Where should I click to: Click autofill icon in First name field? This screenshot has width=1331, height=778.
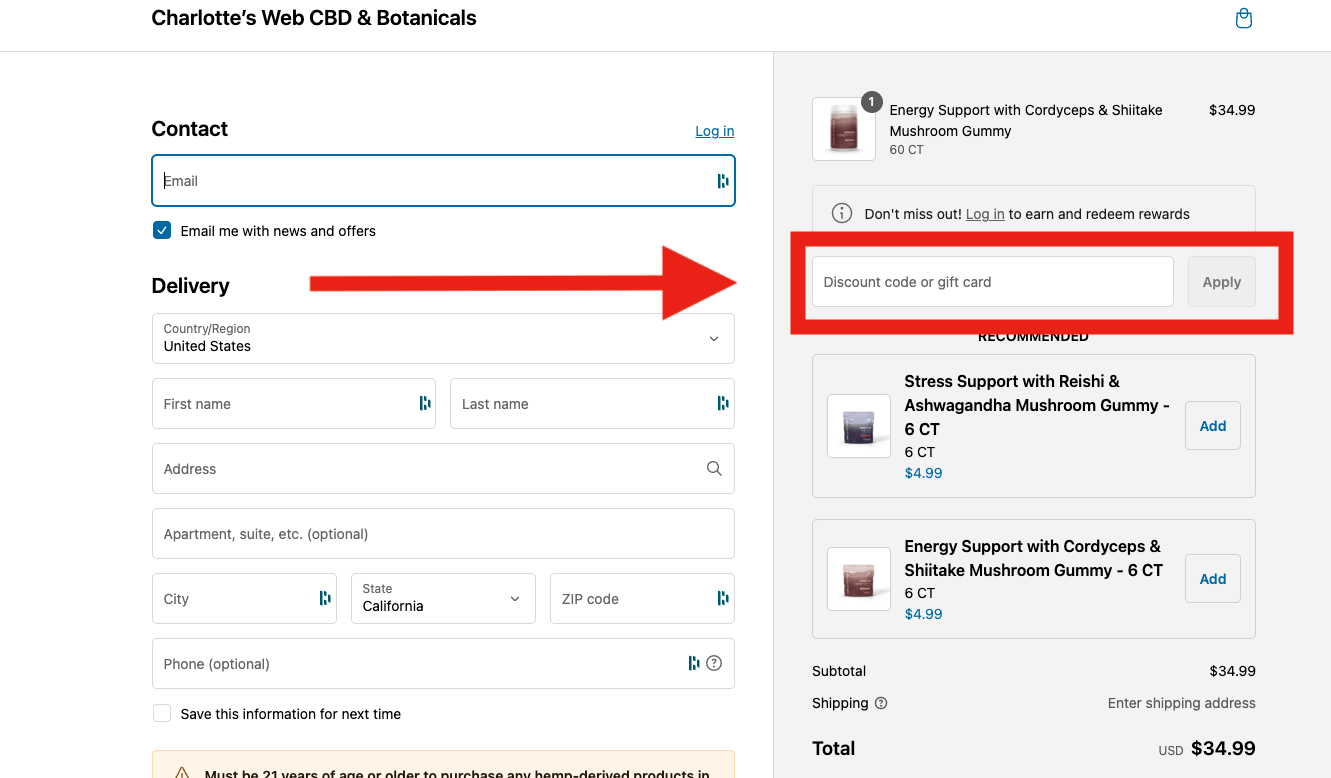424,403
